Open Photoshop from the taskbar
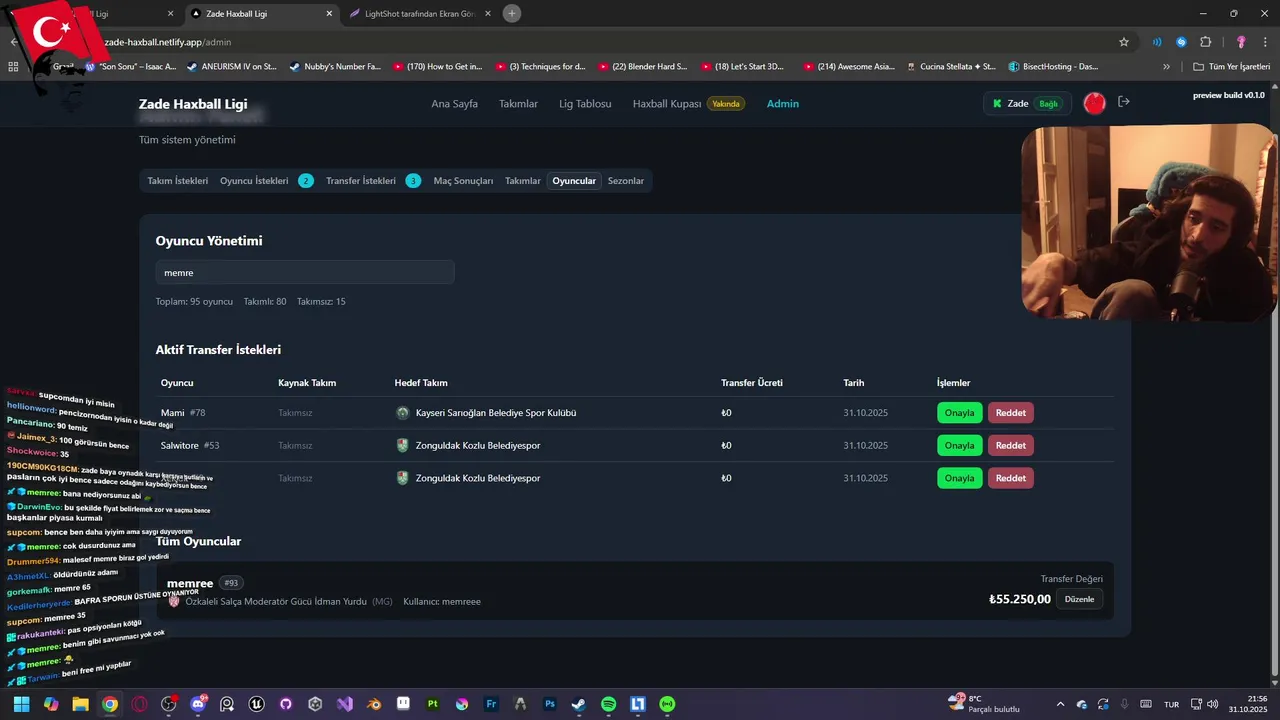 click(x=550, y=704)
